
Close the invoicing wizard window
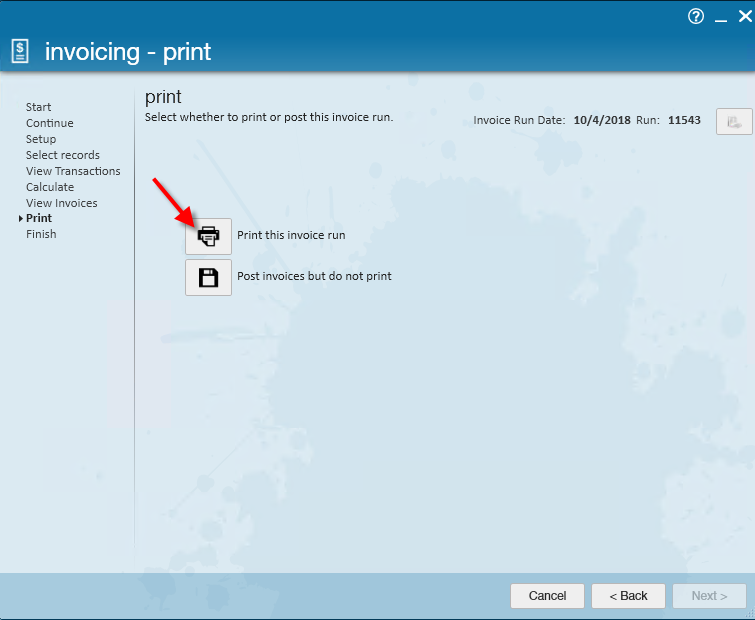(745, 16)
